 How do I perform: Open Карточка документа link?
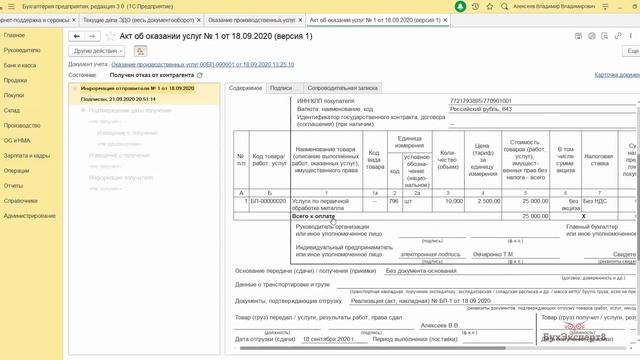point(617,75)
